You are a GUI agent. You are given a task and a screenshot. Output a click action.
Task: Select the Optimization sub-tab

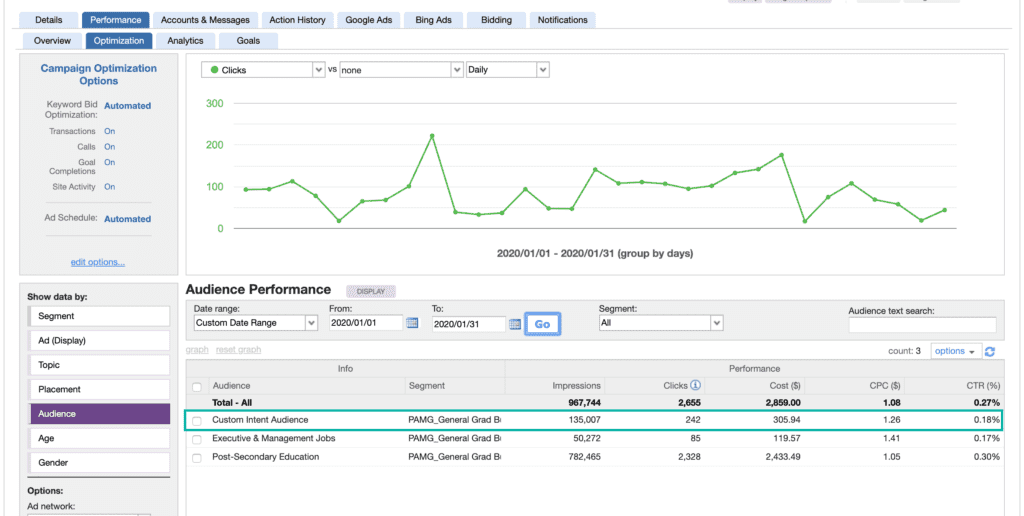pos(119,40)
